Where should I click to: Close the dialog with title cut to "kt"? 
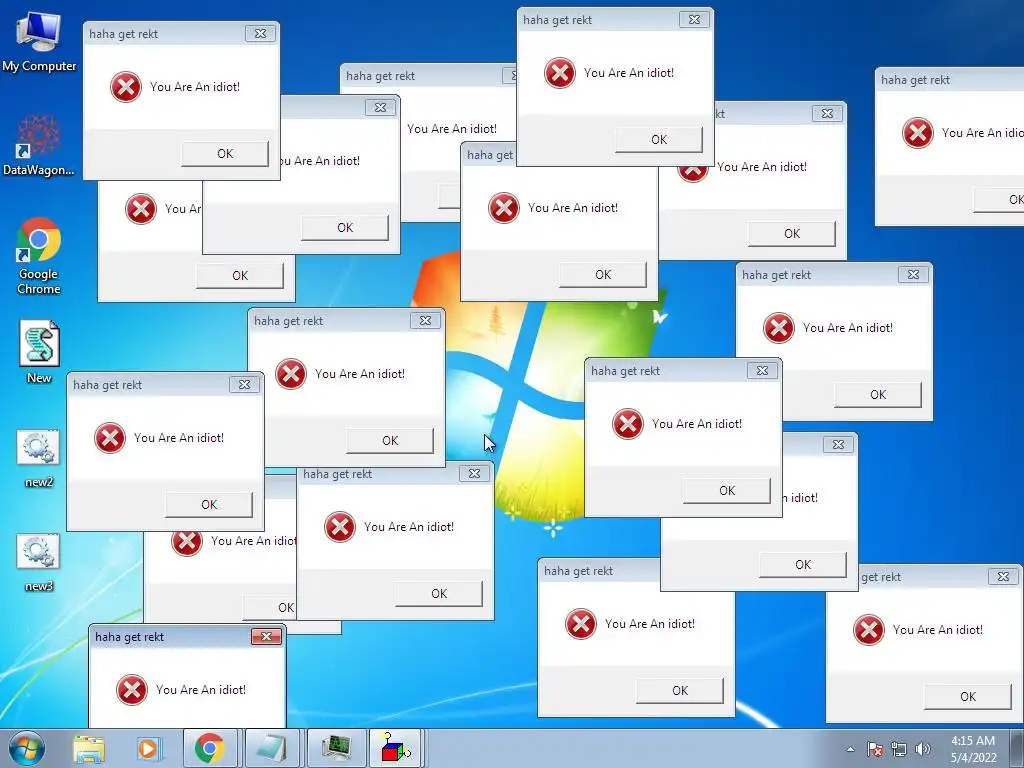point(827,114)
